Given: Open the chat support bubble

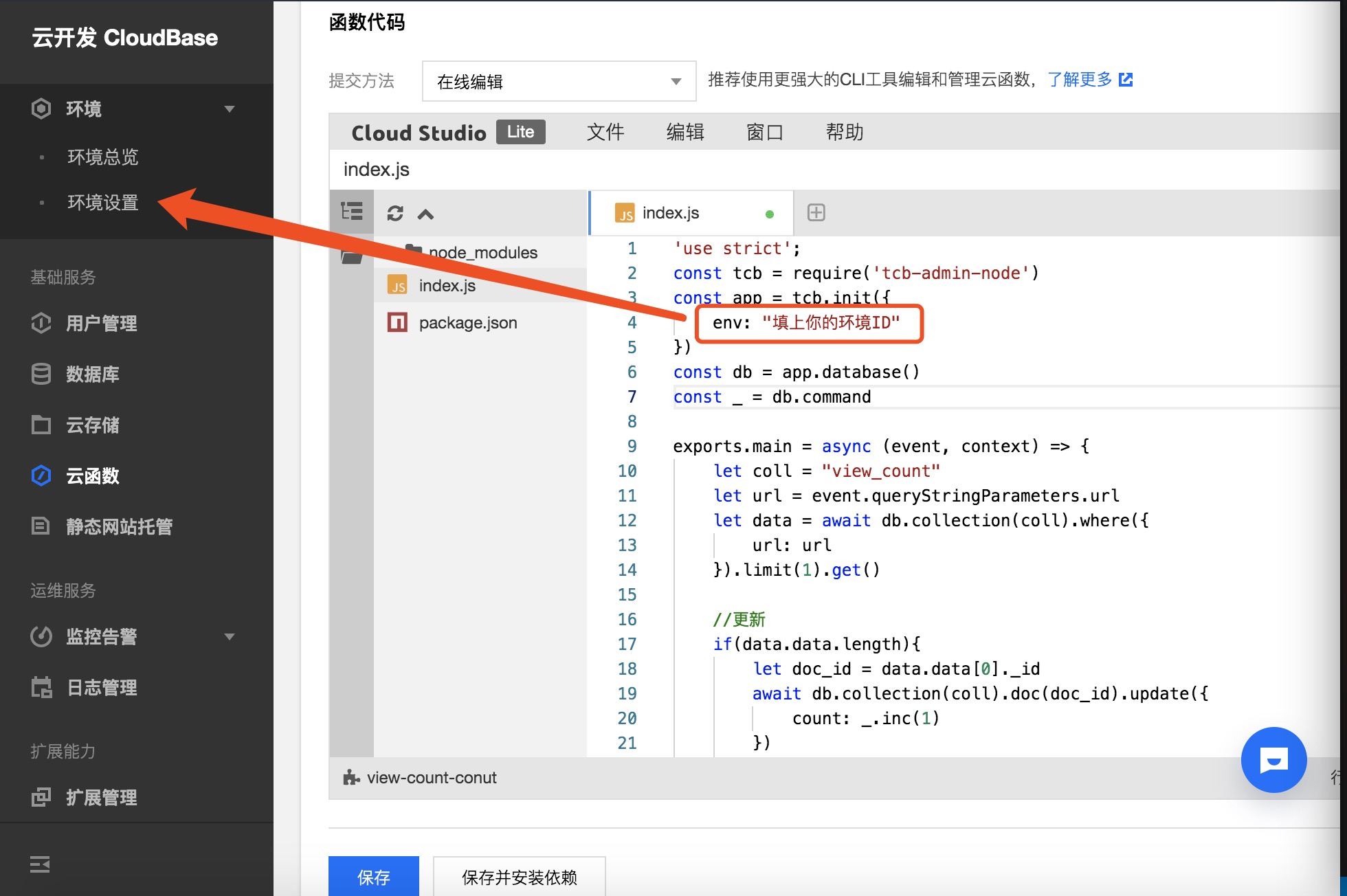Looking at the screenshot, I should pyautogui.click(x=1273, y=760).
